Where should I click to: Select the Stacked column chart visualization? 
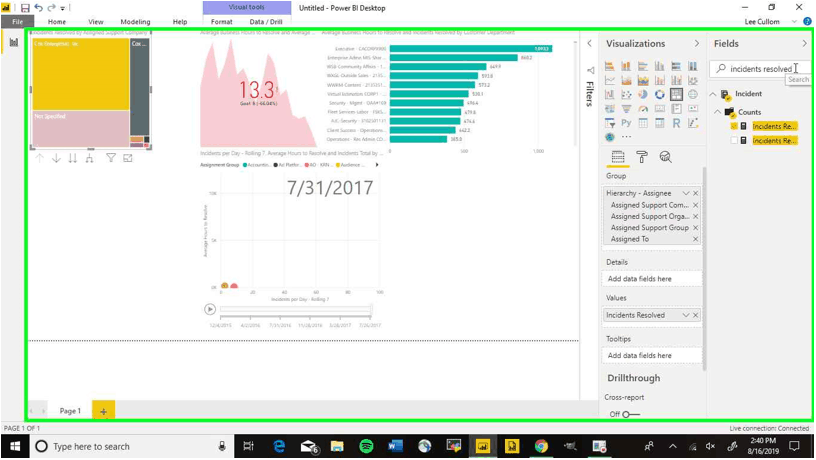[x=626, y=66]
